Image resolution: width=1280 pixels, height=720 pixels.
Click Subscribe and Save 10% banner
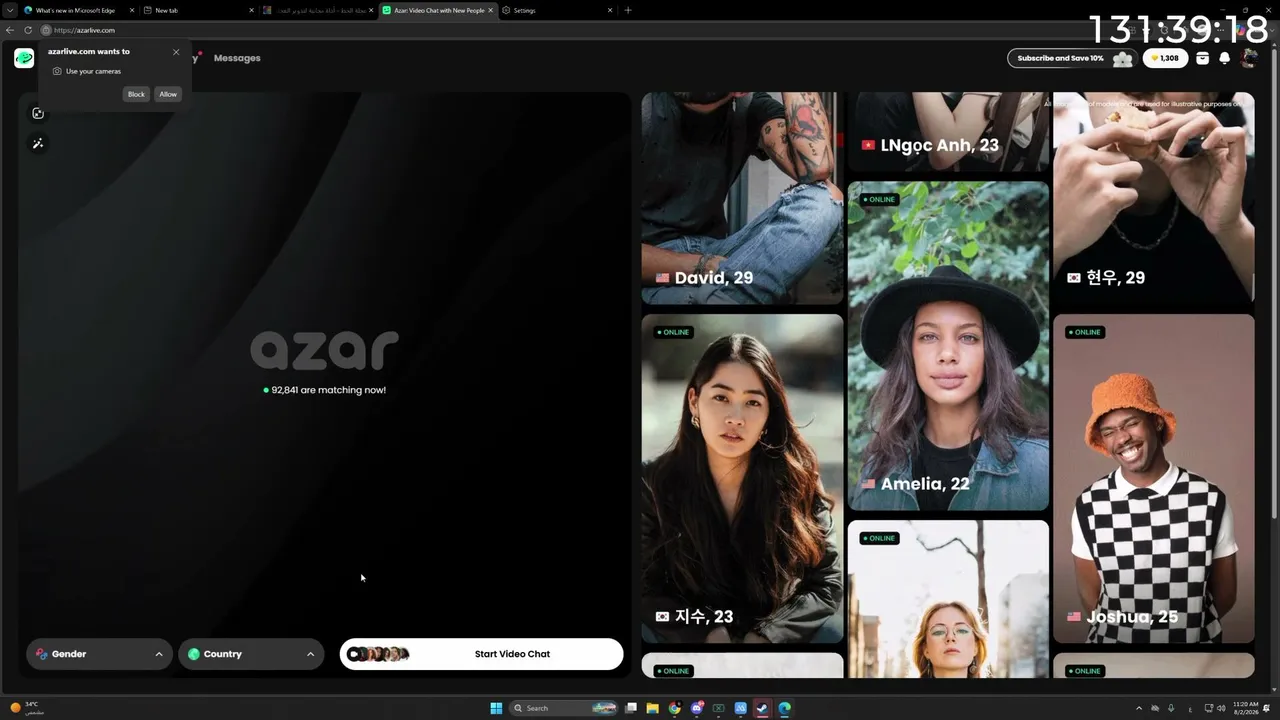pos(1071,58)
